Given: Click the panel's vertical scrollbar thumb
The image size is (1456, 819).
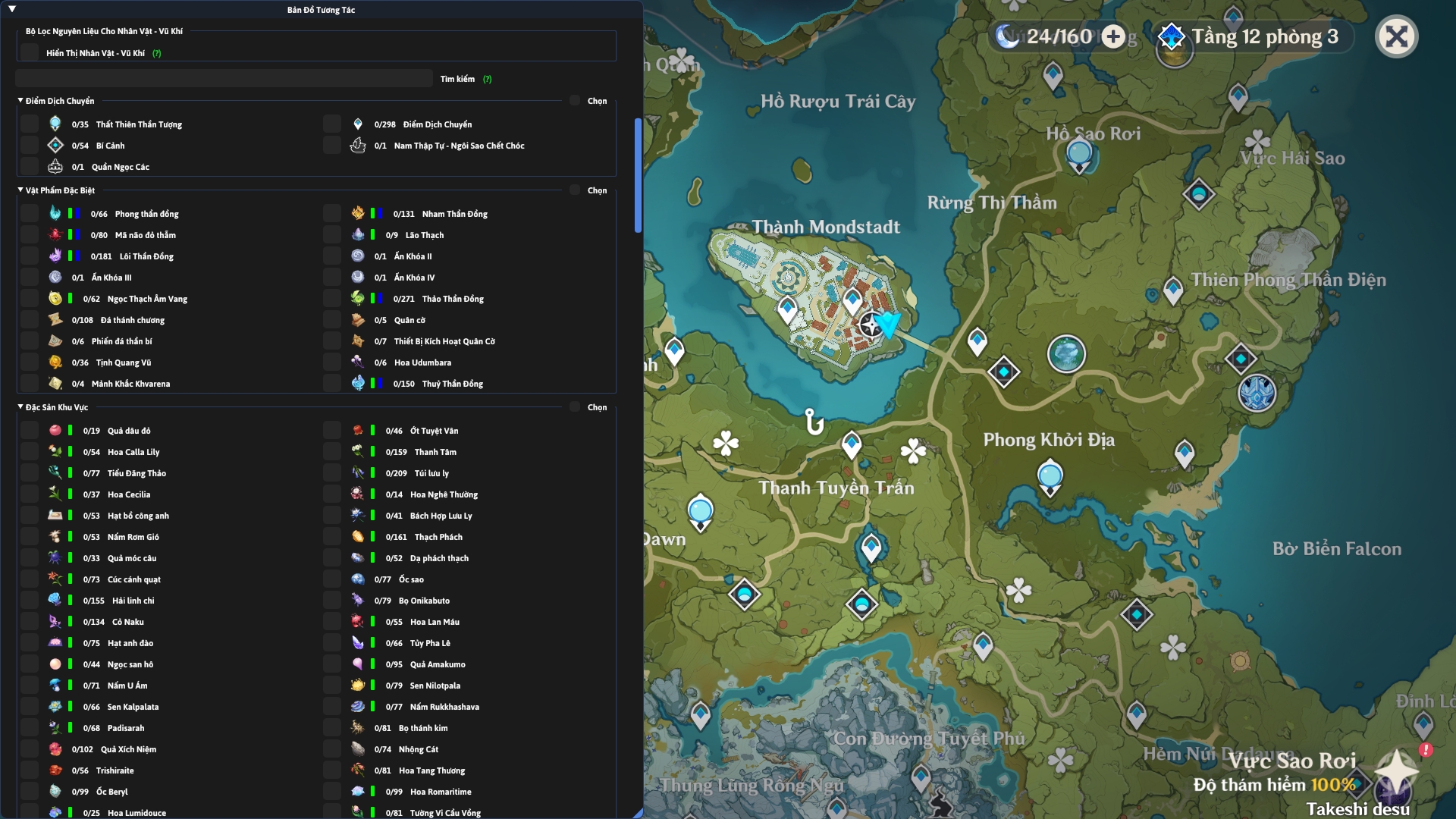Looking at the screenshot, I should pyautogui.click(x=638, y=174).
